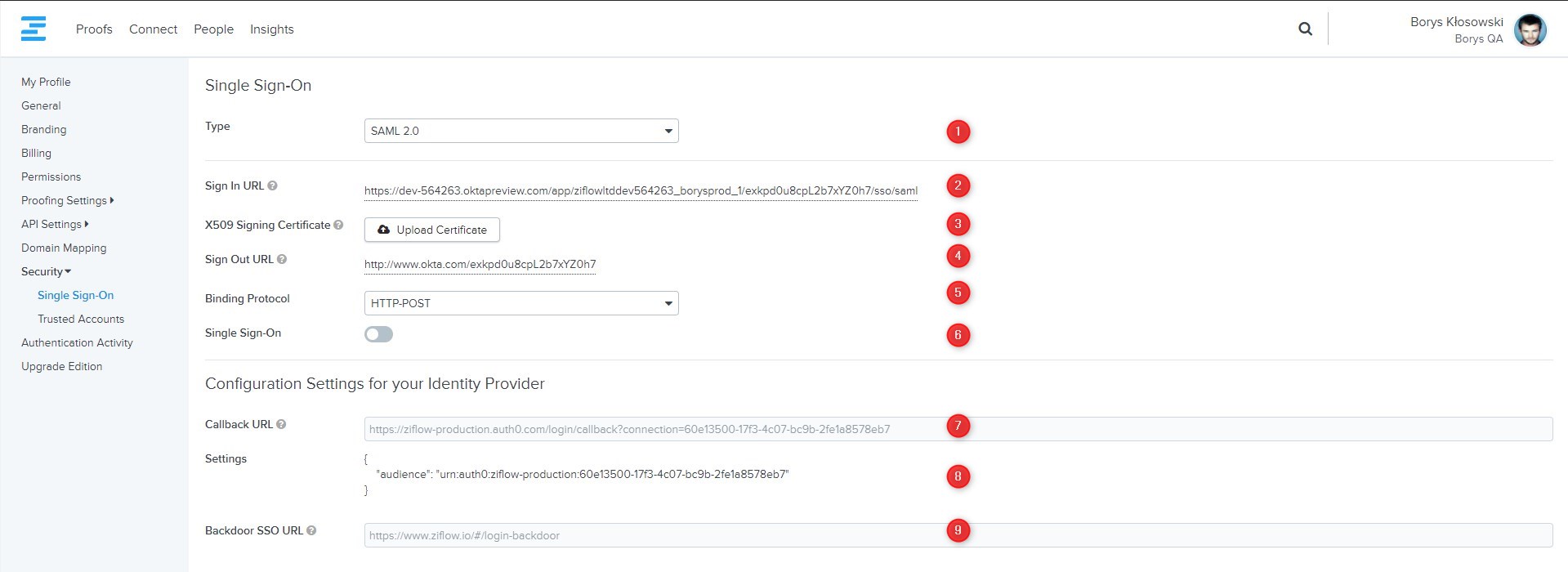1568x572 pixels.
Task: Expand API Settings in the sidebar
Action: (x=54, y=224)
